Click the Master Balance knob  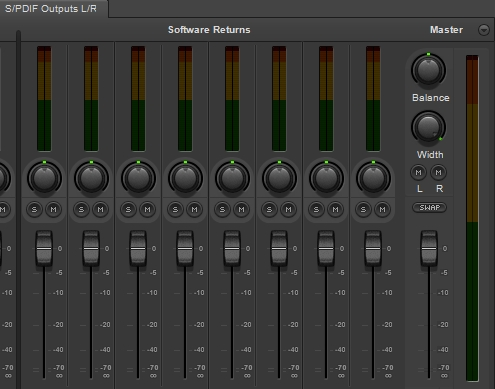[x=428, y=70]
